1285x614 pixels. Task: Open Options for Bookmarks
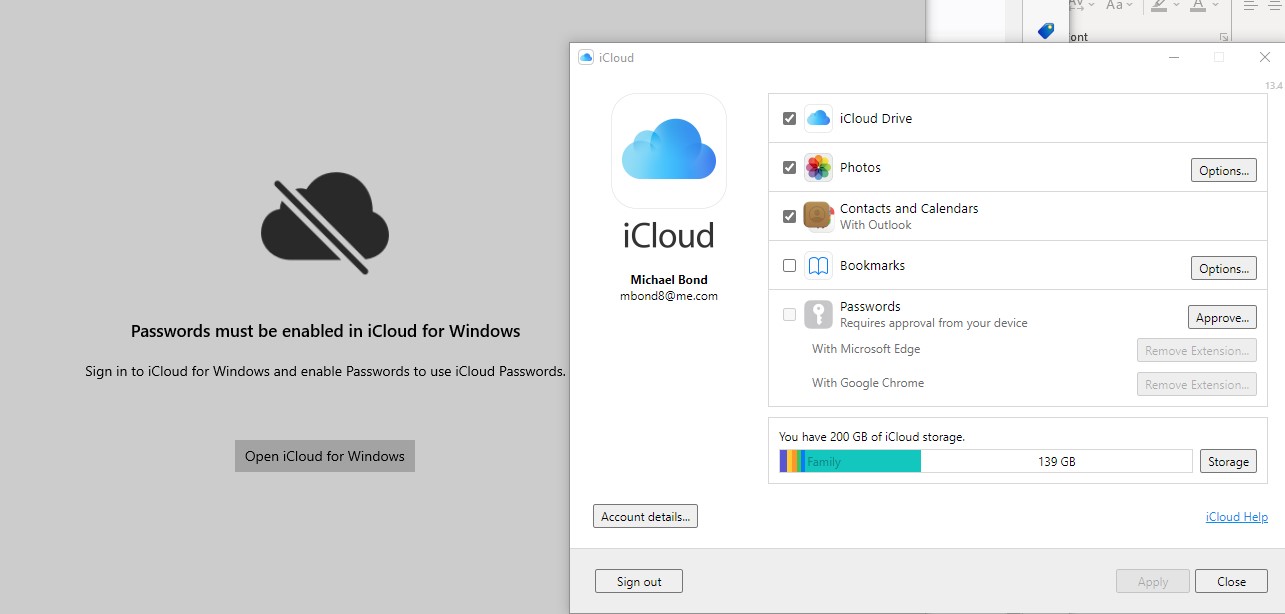pos(1223,268)
